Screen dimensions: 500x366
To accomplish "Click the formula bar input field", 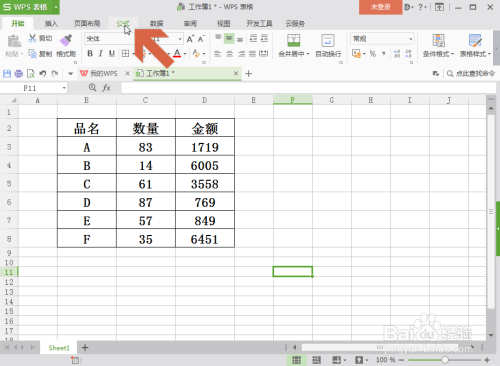I will (x=309, y=88).
